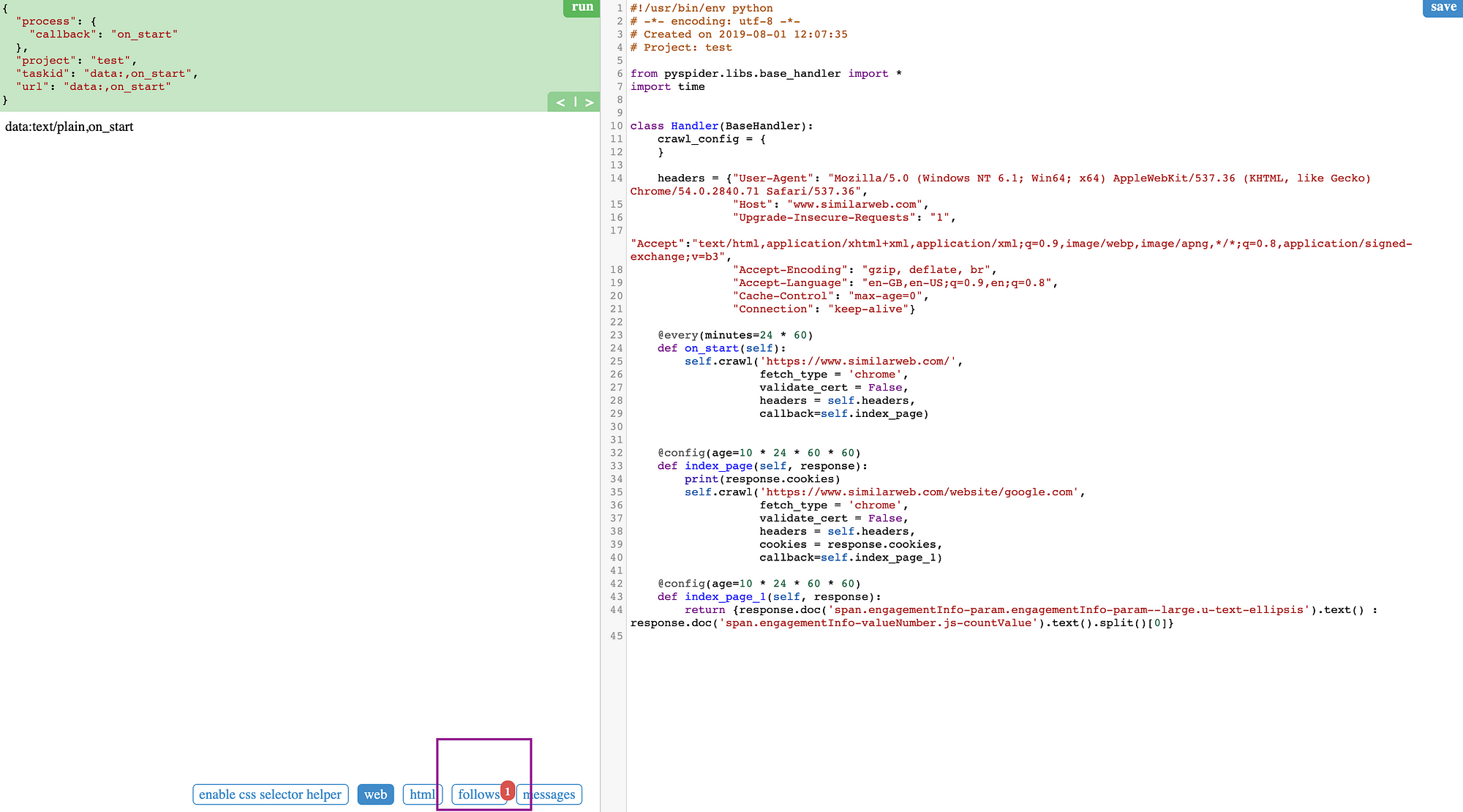Screen dimensions: 1463x812
Task: Click the 'callback=self.index_page_1)' line
Action: (851, 558)
